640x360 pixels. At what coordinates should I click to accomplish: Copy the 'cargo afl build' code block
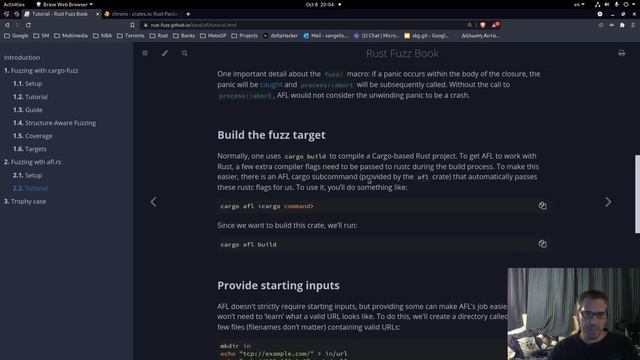point(542,244)
